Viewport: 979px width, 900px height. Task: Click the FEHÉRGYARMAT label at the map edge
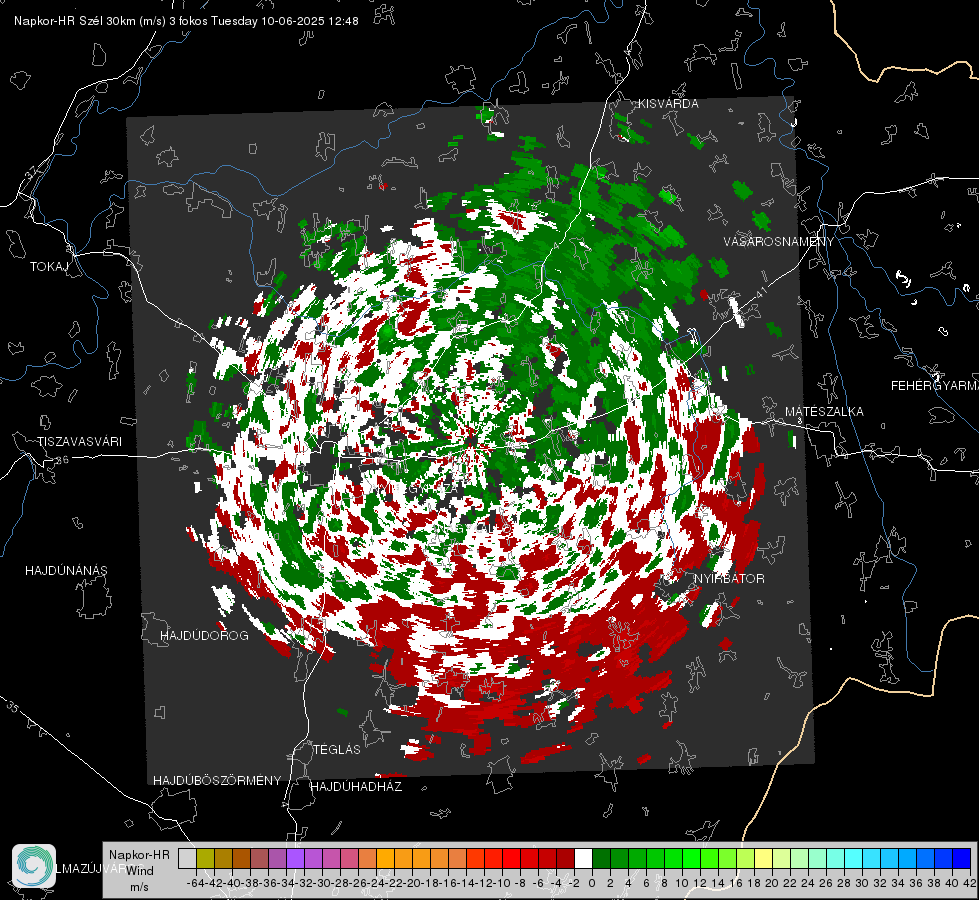[x=935, y=386]
